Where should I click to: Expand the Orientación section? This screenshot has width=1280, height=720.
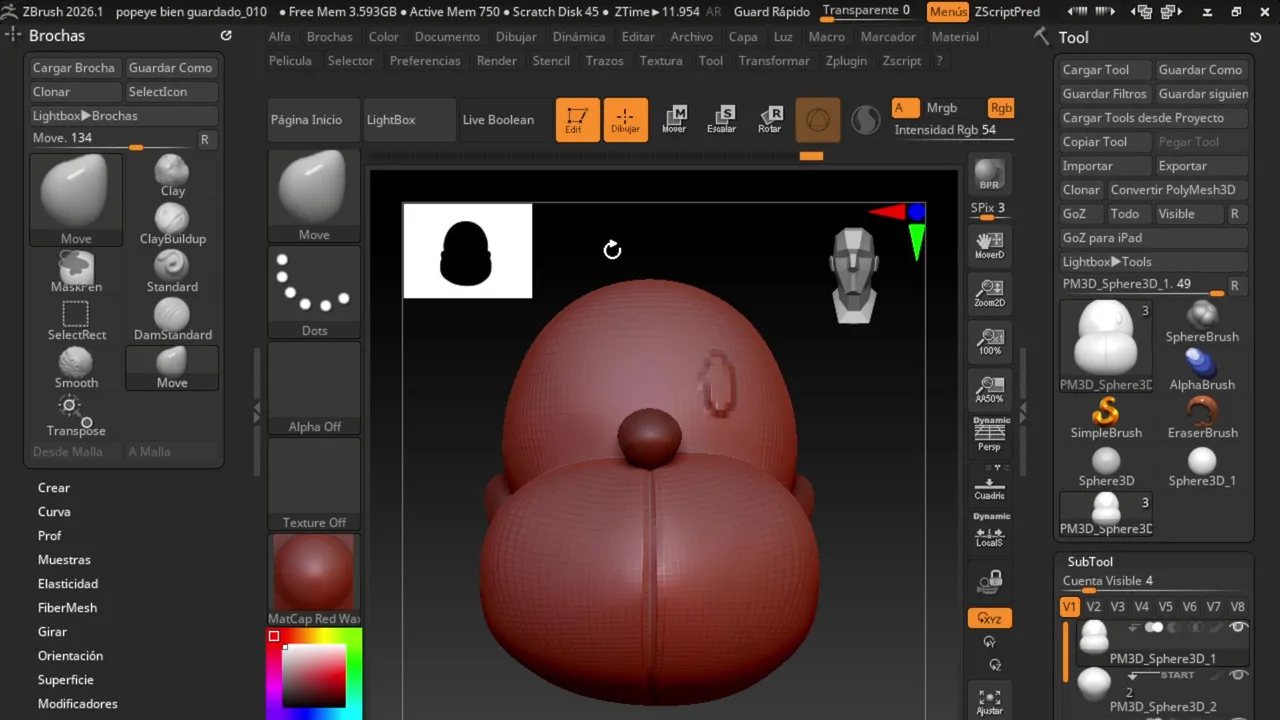pyautogui.click(x=70, y=656)
